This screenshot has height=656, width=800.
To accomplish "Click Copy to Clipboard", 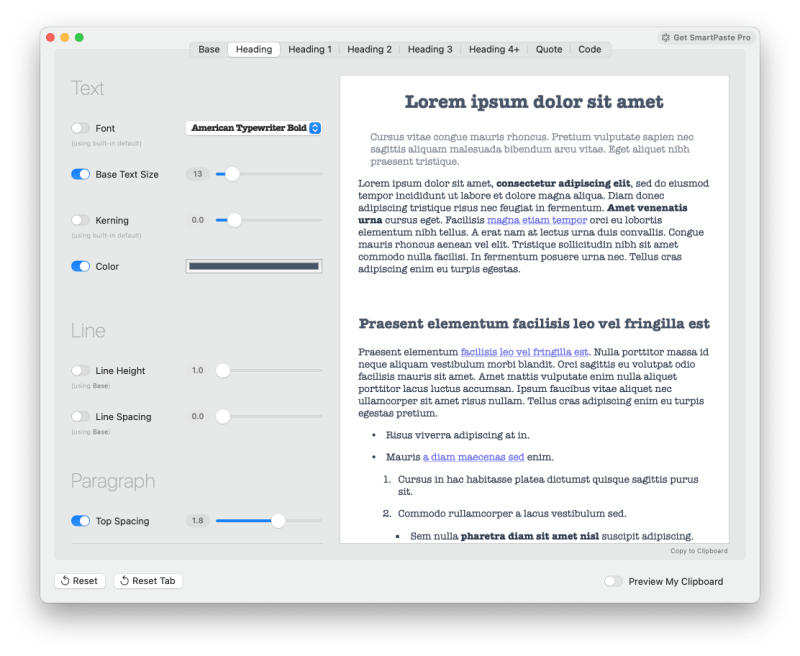I will click(x=699, y=550).
